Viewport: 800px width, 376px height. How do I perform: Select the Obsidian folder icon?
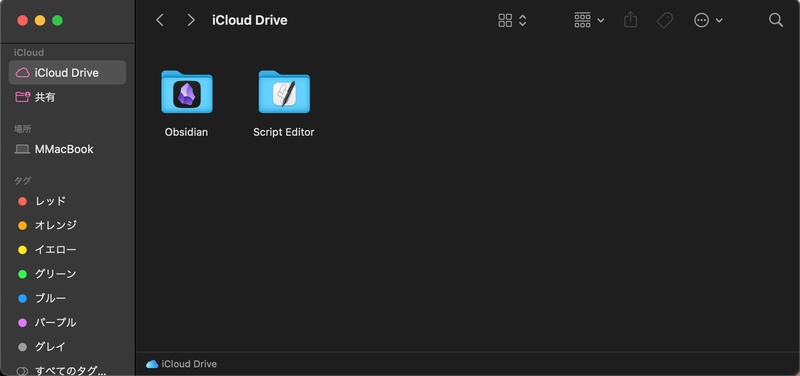pyautogui.click(x=187, y=92)
